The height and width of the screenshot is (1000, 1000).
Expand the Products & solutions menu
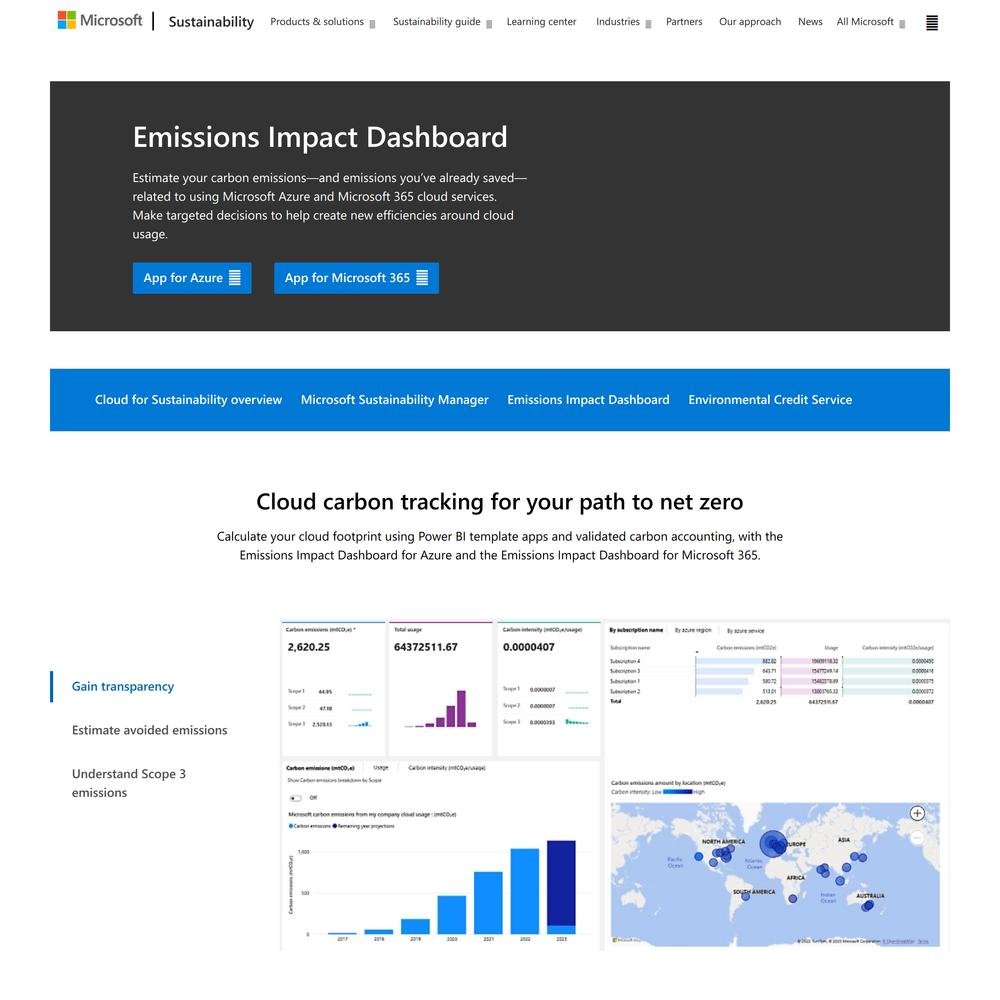tap(323, 22)
